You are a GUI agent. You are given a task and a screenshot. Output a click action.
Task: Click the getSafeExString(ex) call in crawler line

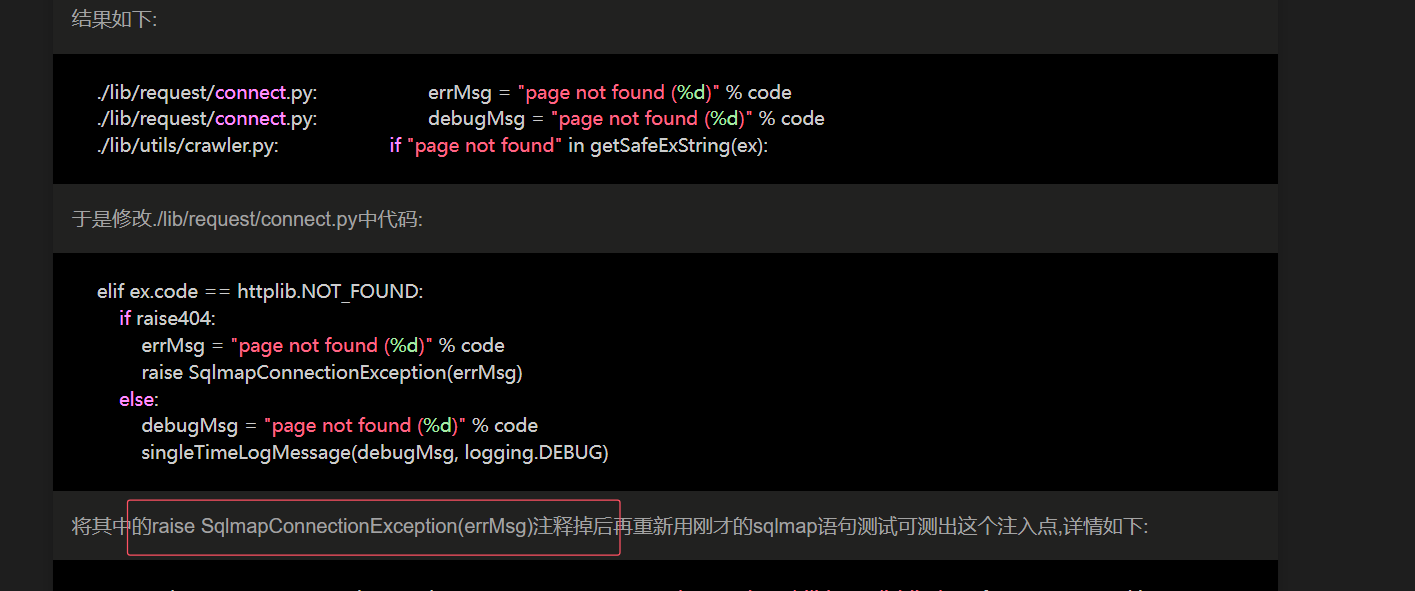(679, 146)
